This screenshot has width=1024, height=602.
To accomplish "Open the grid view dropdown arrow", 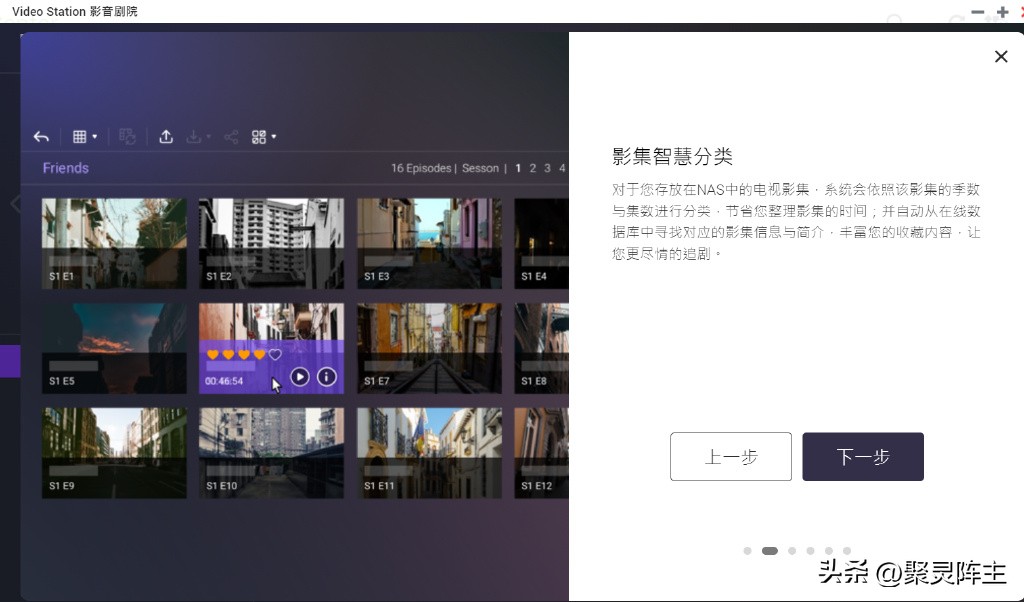I will (x=95, y=136).
